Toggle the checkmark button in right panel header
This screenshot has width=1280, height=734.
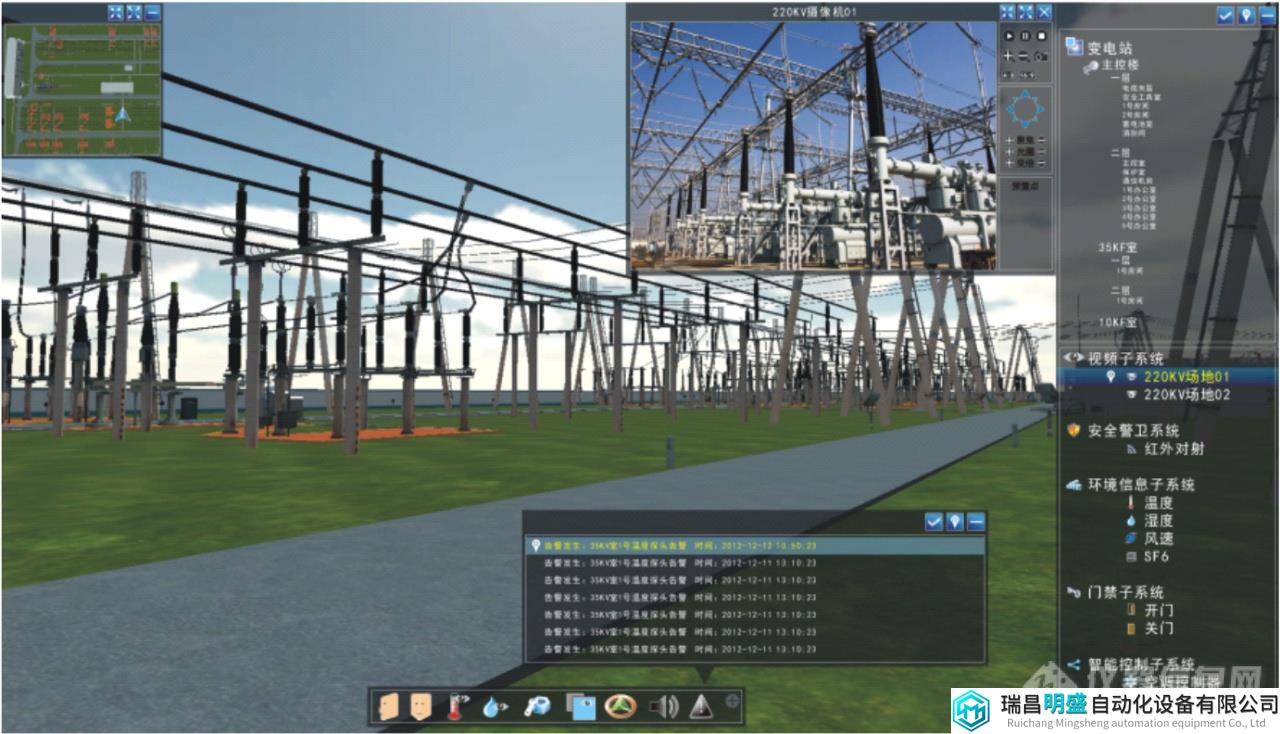tap(1225, 15)
